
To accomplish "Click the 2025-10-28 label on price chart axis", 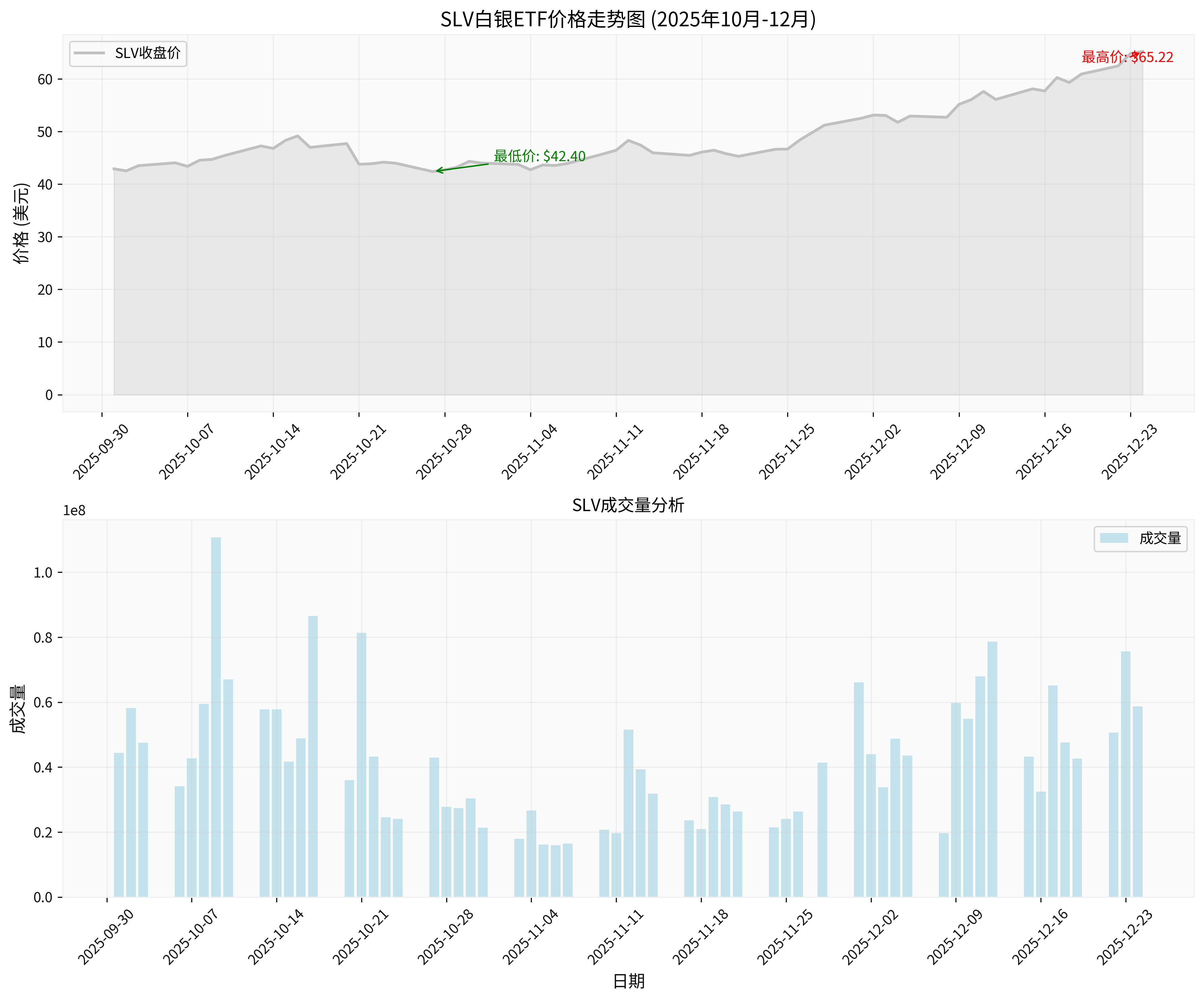I will coord(445,452).
